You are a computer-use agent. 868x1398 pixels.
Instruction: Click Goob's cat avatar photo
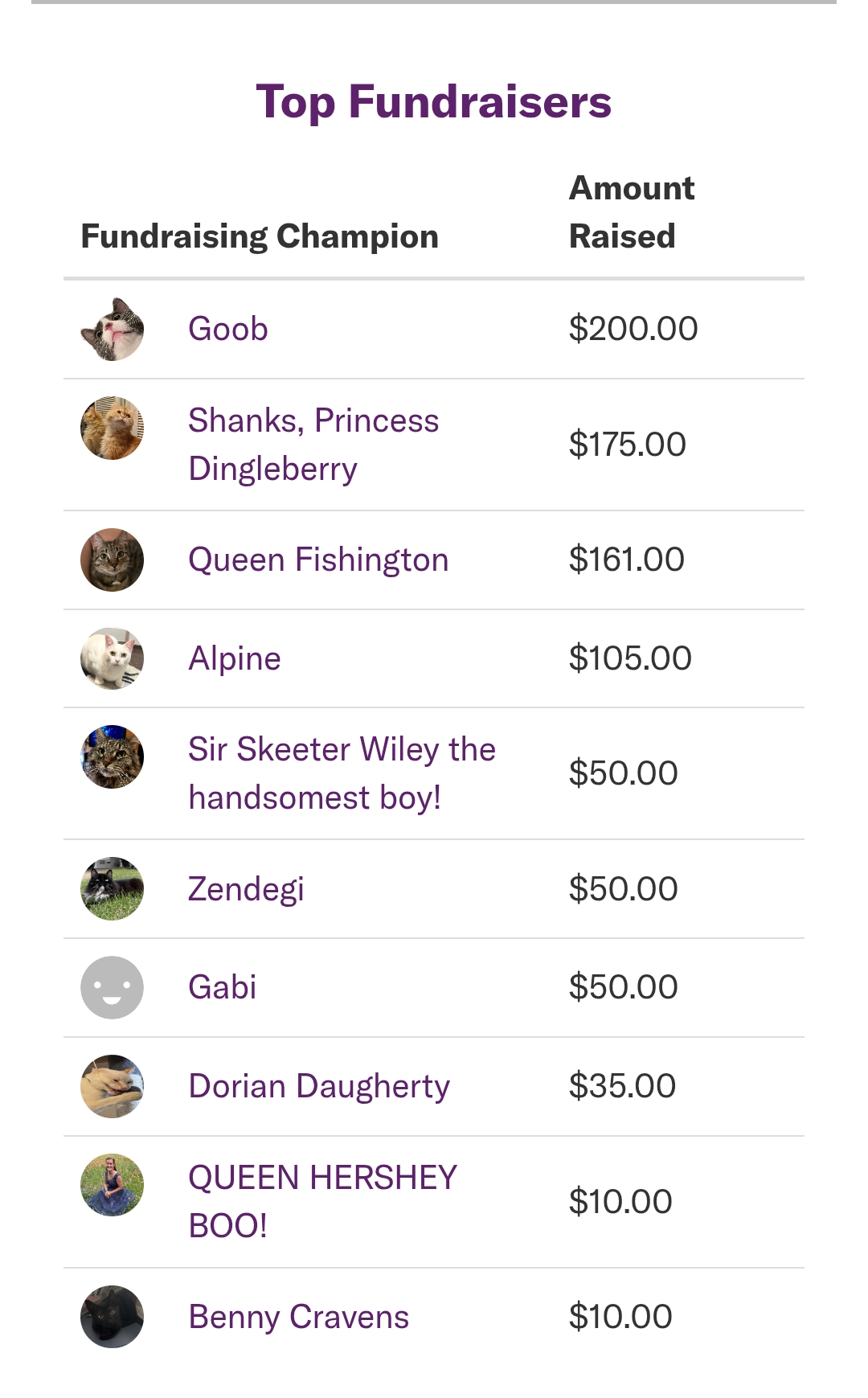coord(112,329)
